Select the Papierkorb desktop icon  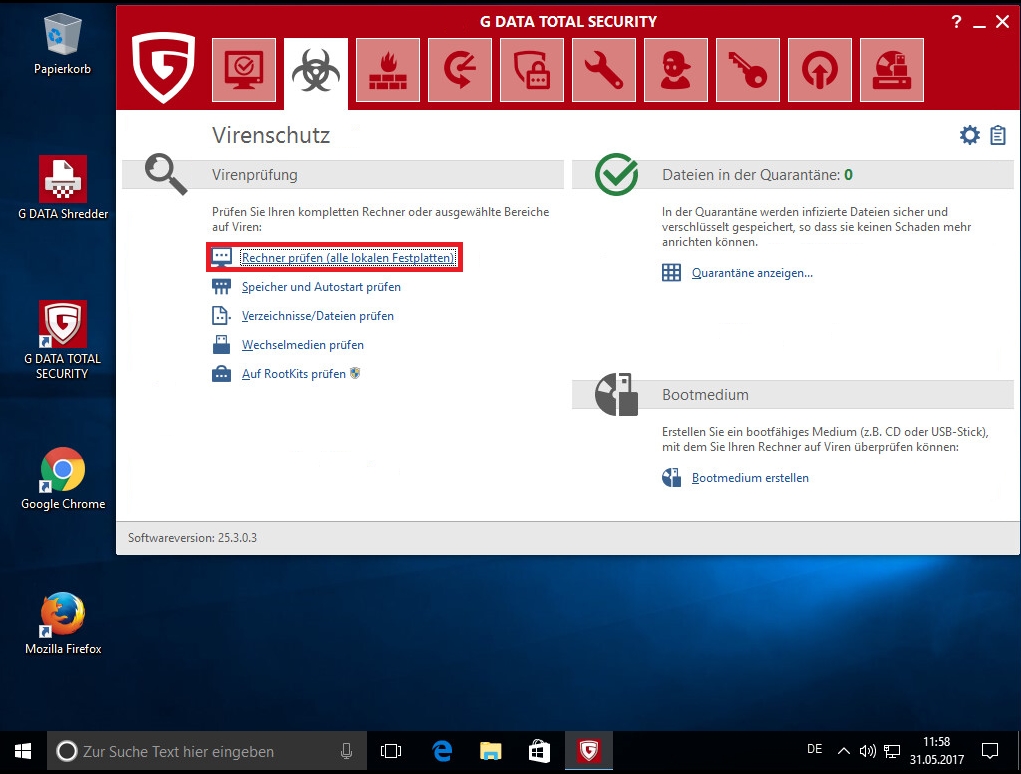pyautogui.click(x=63, y=44)
